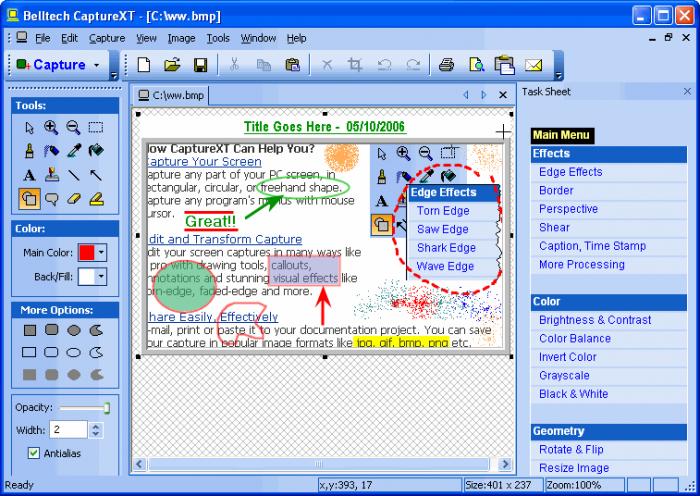Select the callout speech bubble tool
The height and width of the screenshot is (496, 700).
click(x=52, y=199)
